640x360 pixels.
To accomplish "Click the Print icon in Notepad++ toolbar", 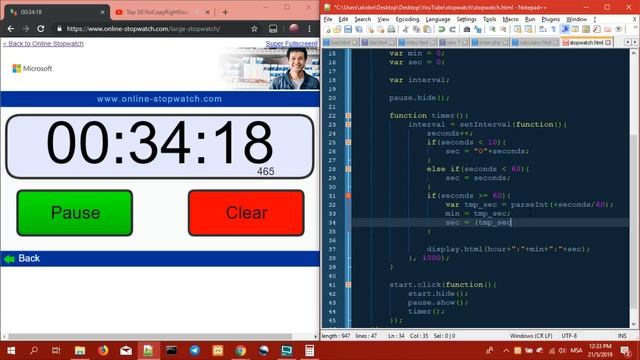I will [391, 29].
